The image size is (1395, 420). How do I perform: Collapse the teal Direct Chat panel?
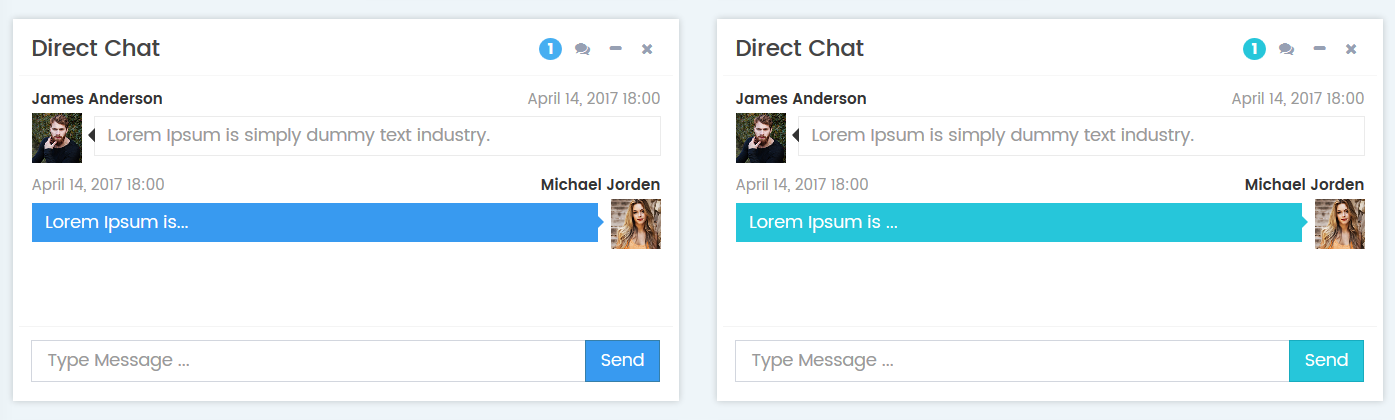click(1320, 48)
